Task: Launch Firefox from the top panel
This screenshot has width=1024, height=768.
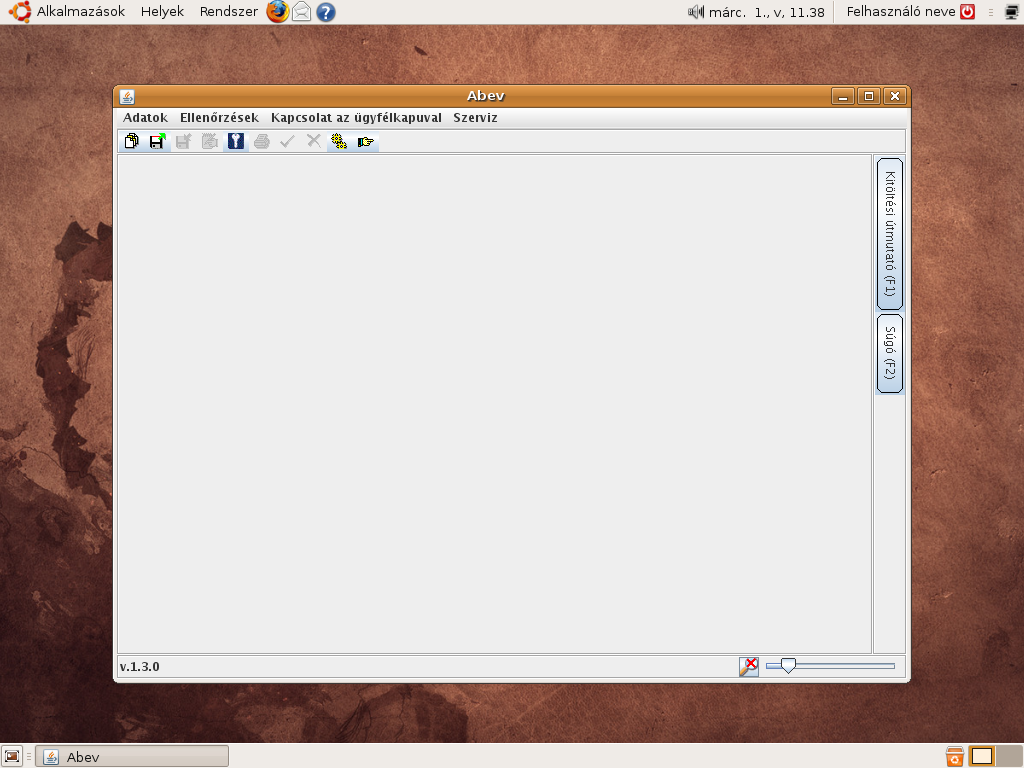Action: (x=278, y=12)
